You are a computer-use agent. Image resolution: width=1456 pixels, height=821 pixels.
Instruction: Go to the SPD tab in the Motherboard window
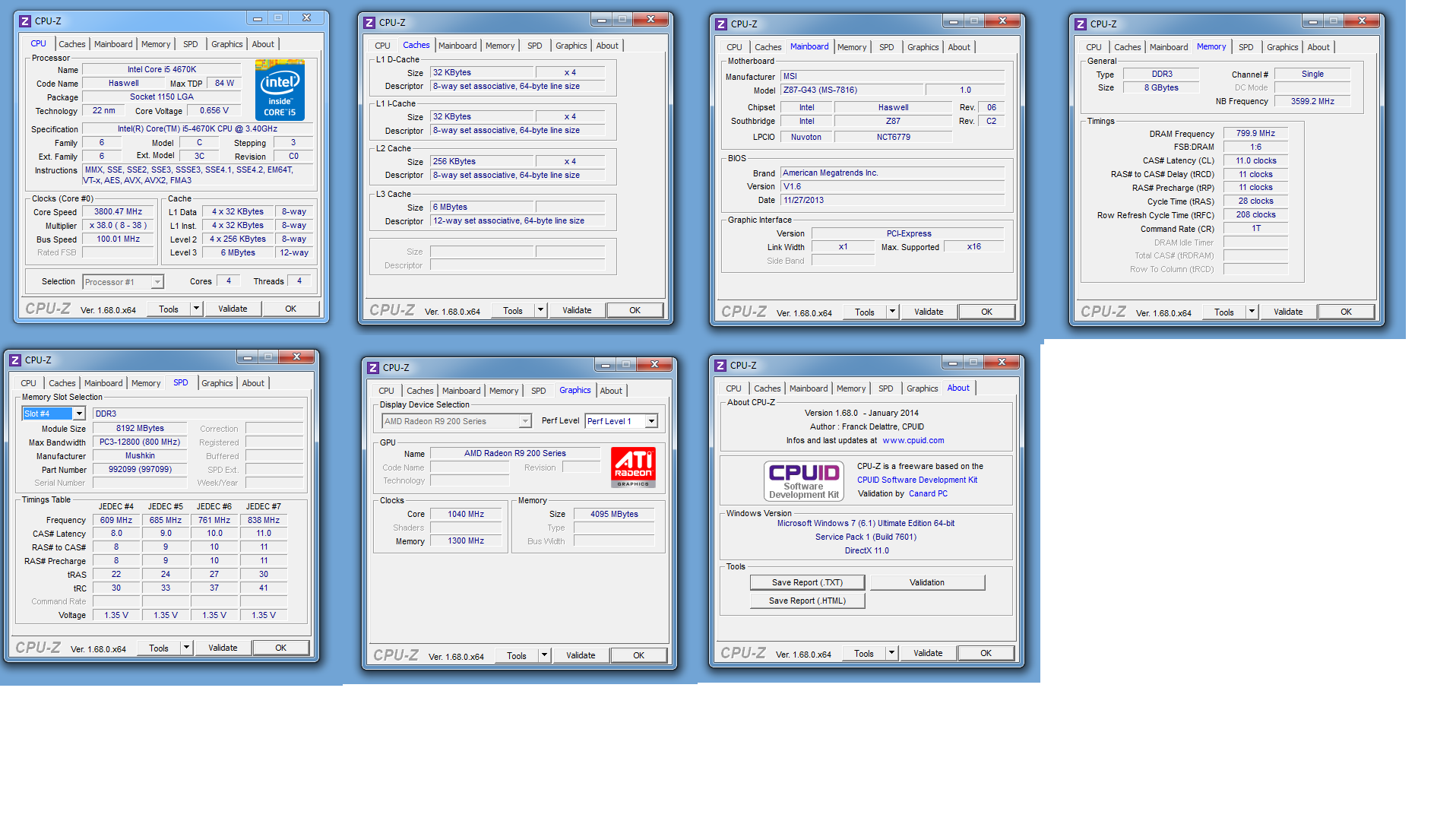coord(887,47)
